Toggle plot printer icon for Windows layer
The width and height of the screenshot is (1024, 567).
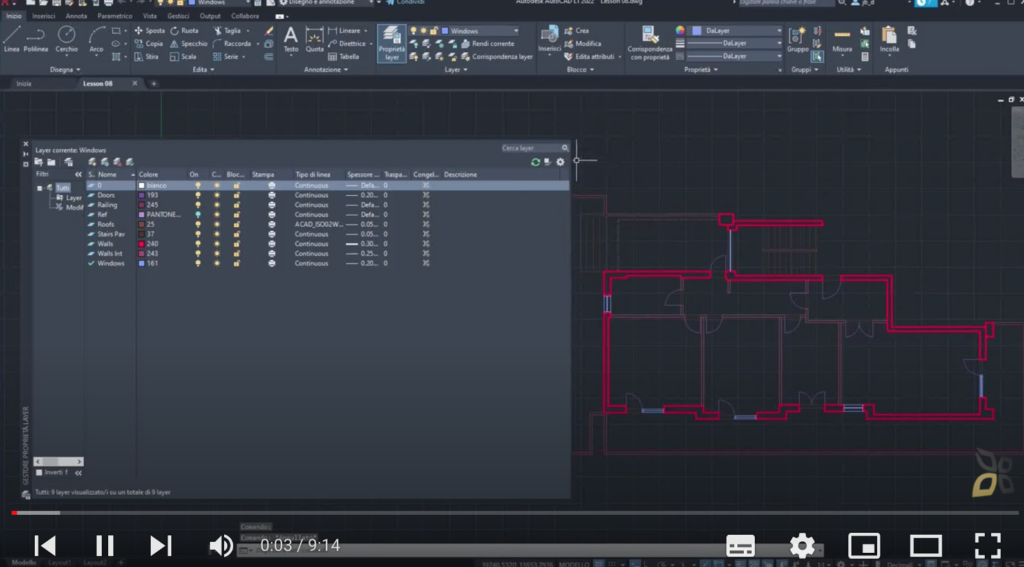coord(272,263)
